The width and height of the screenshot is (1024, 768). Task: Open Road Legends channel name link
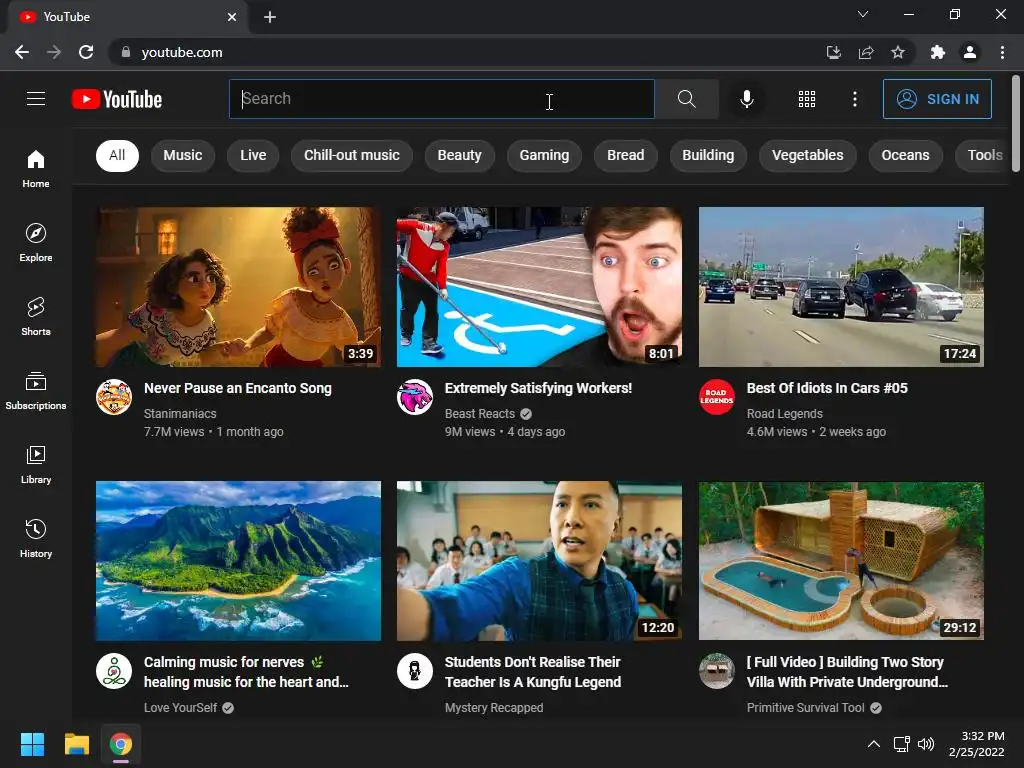tap(784, 413)
